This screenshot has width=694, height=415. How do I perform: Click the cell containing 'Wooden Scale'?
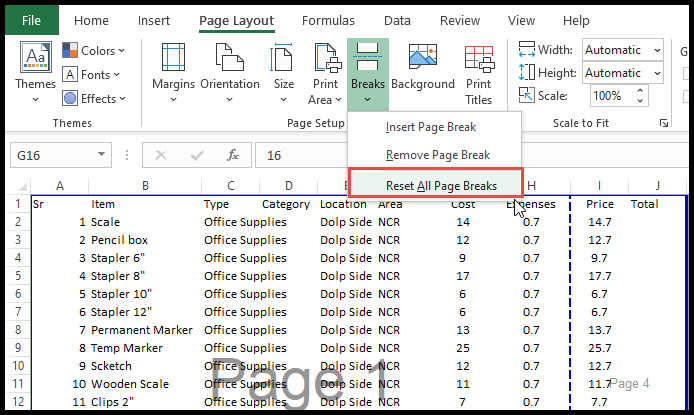pyautogui.click(x=145, y=384)
